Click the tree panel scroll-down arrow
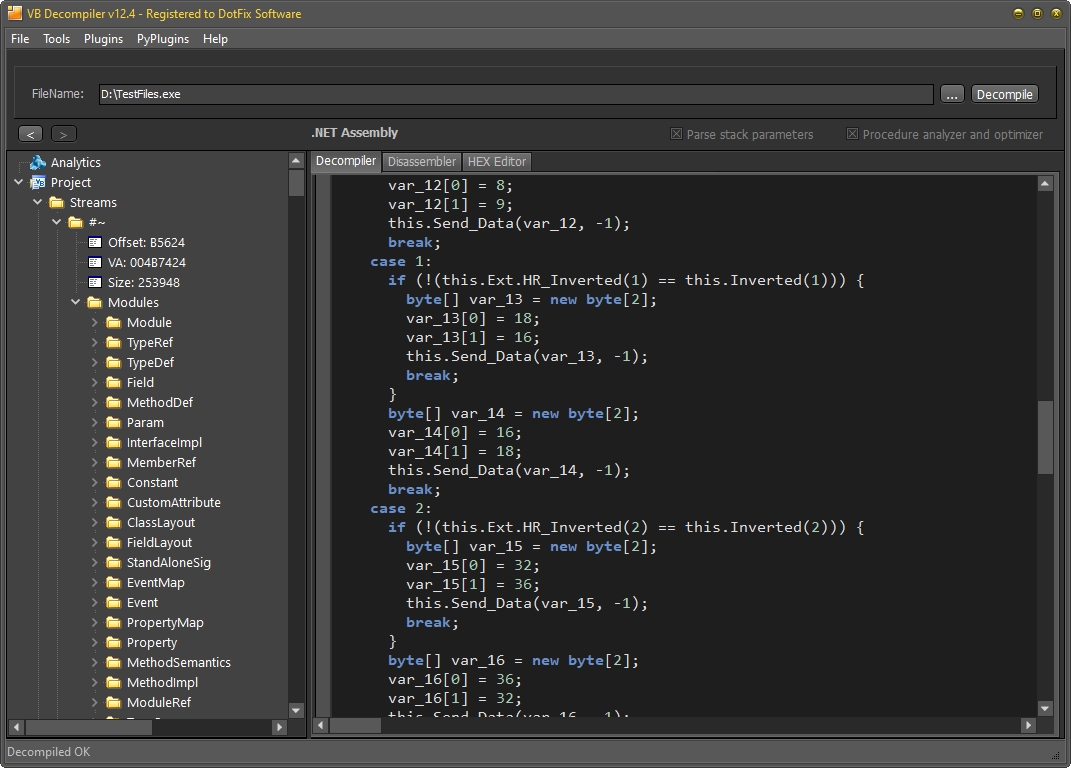1071x768 pixels. tap(296, 711)
